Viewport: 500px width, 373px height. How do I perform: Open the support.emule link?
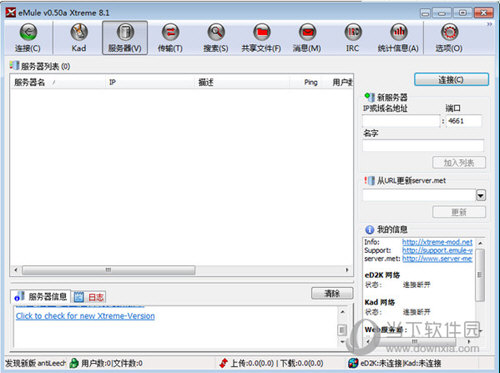pos(437,250)
